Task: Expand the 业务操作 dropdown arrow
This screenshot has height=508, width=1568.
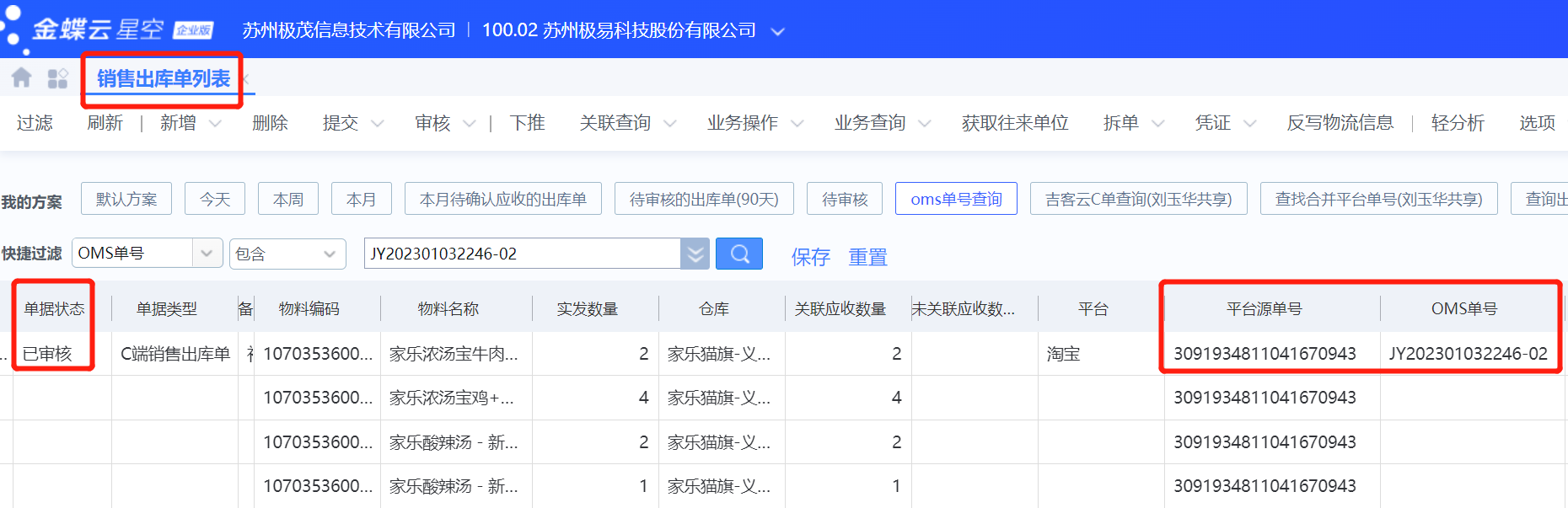Action: (x=797, y=124)
